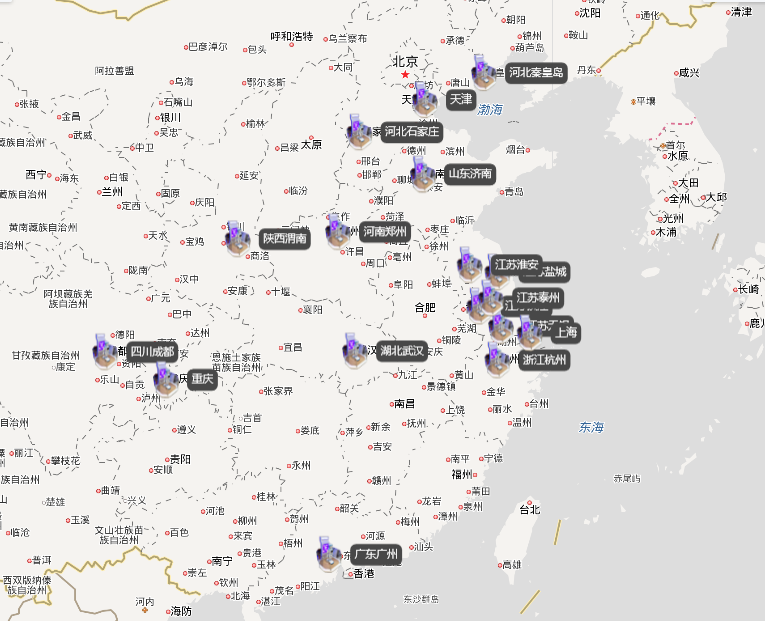Select the station marker at 陕西渭南
The width and height of the screenshot is (765, 621).
(238, 238)
